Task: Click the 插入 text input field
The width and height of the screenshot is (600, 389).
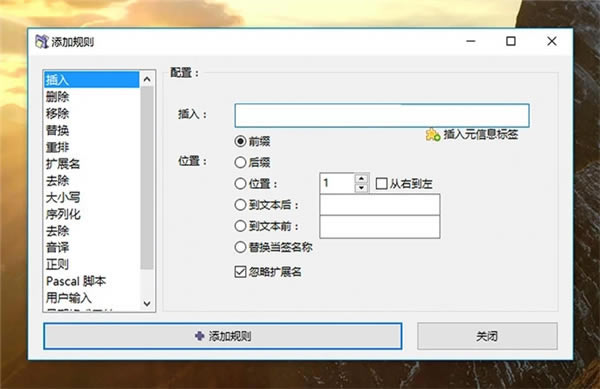Action: click(x=382, y=116)
